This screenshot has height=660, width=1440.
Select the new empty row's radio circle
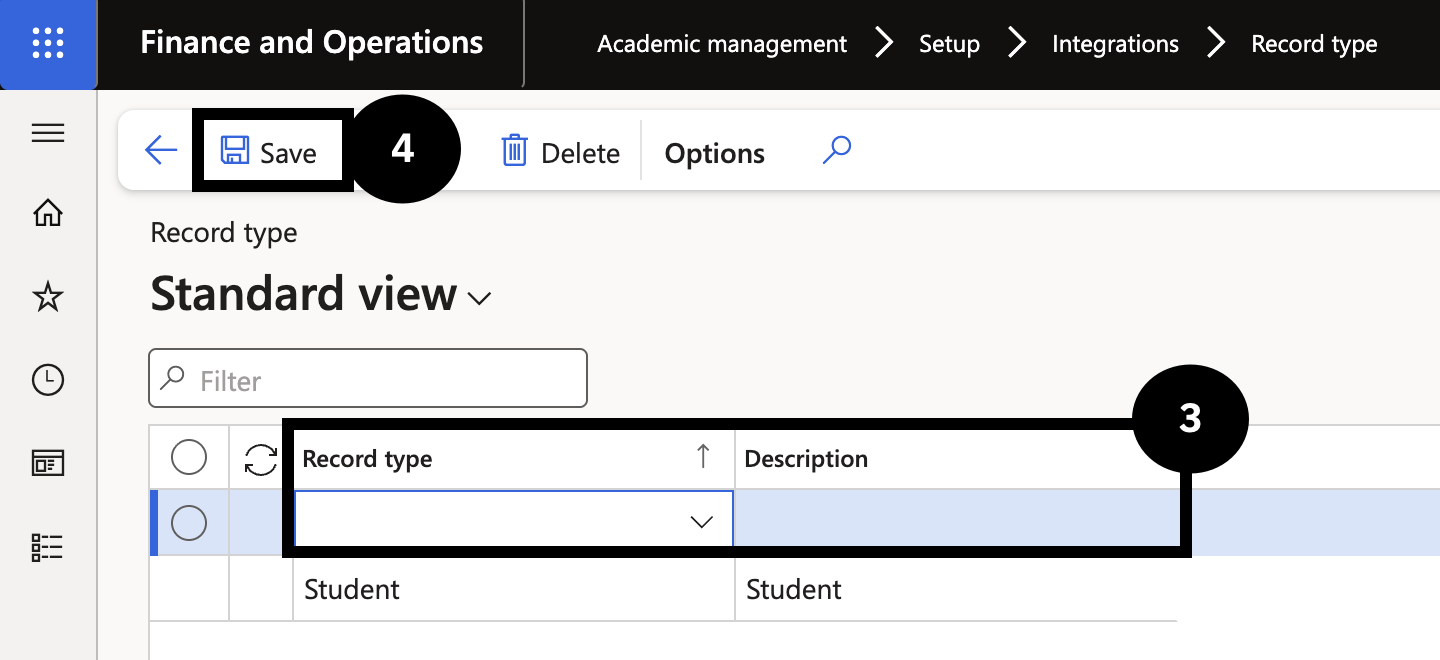[x=189, y=522]
